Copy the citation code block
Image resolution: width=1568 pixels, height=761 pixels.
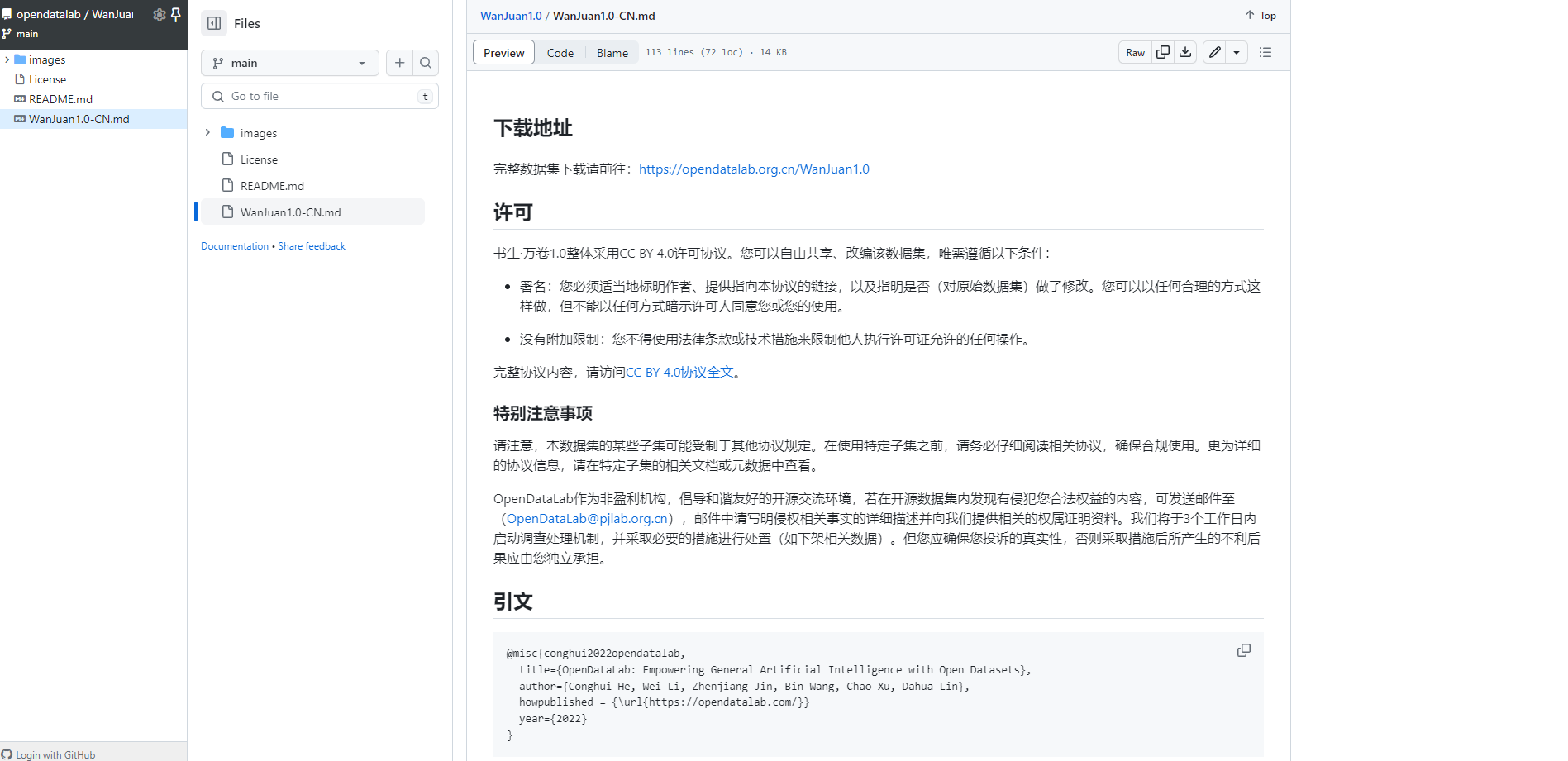[x=1243, y=650]
